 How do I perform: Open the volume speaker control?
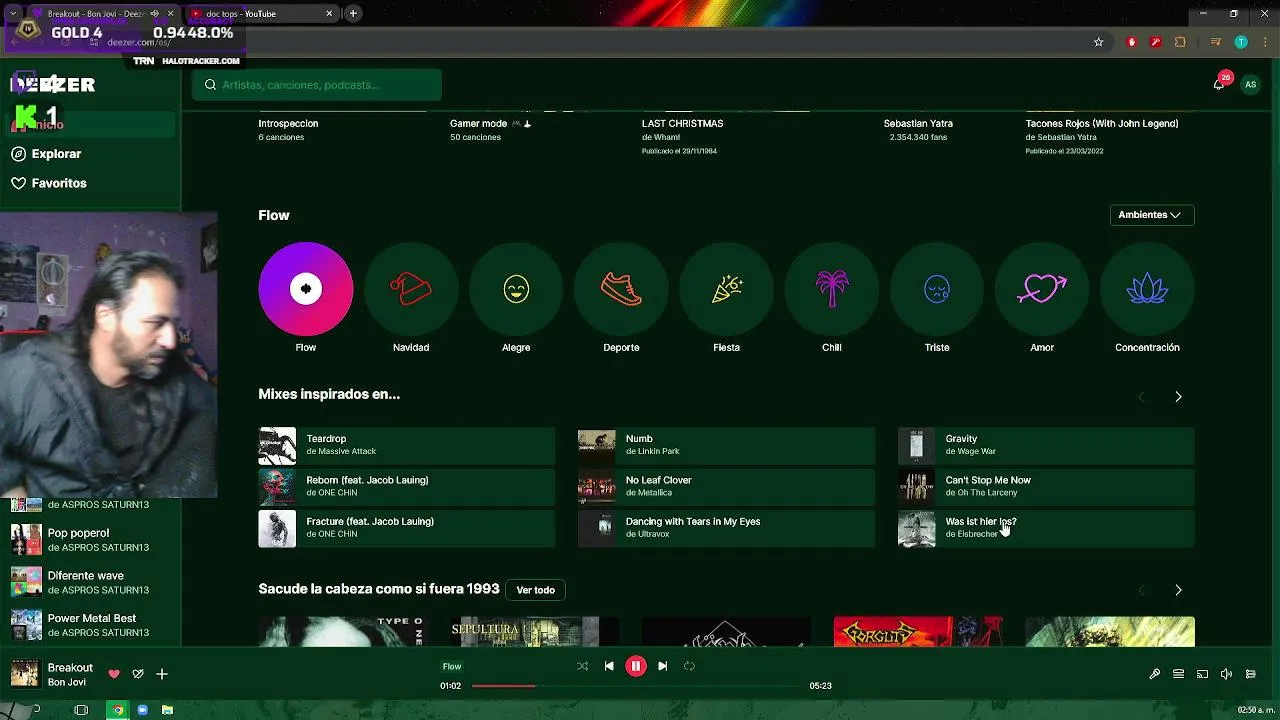click(x=1226, y=674)
